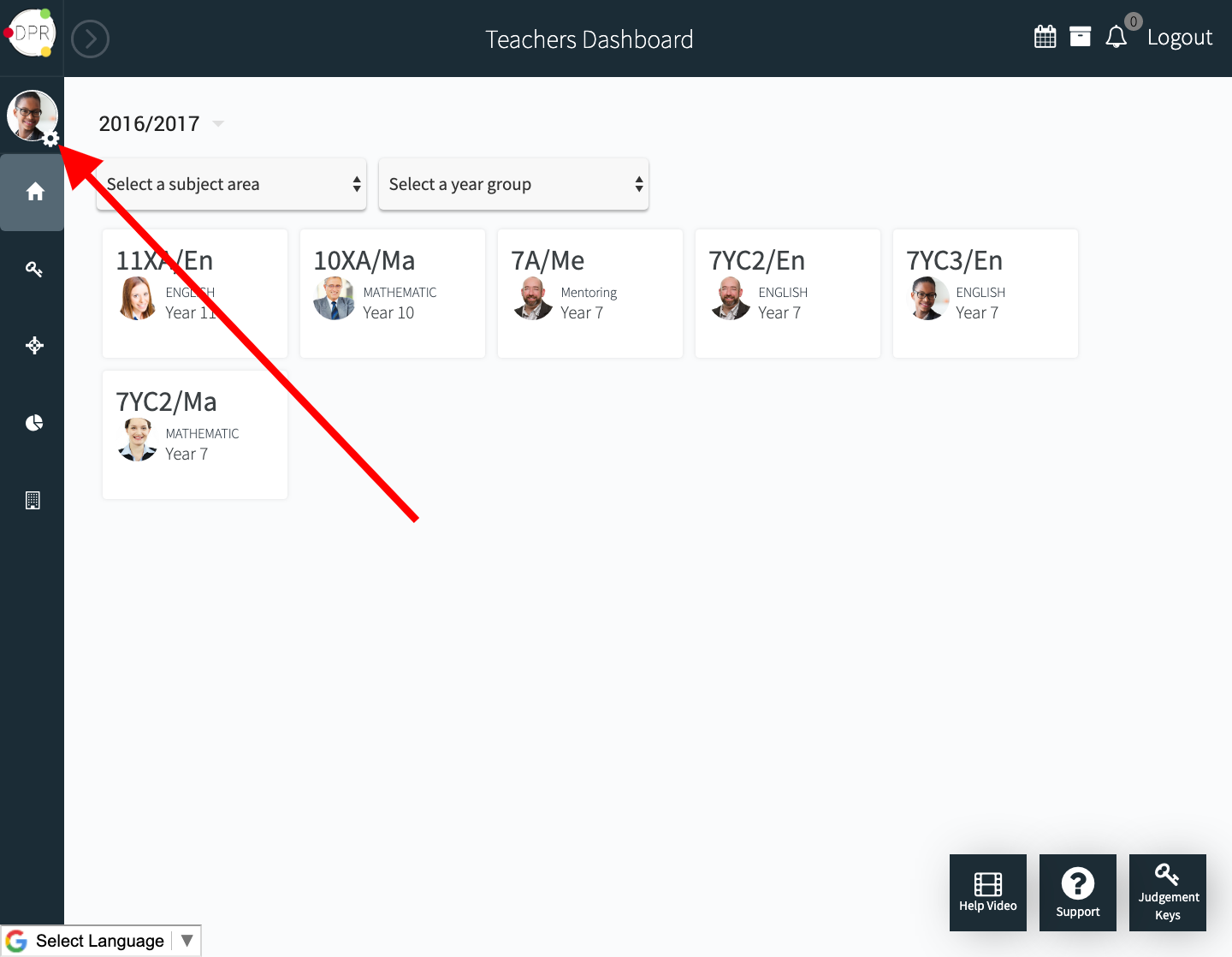Open the Judgement Keys panel
The width and height of the screenshot is (1232, 957).
(x=1167, y=892)
